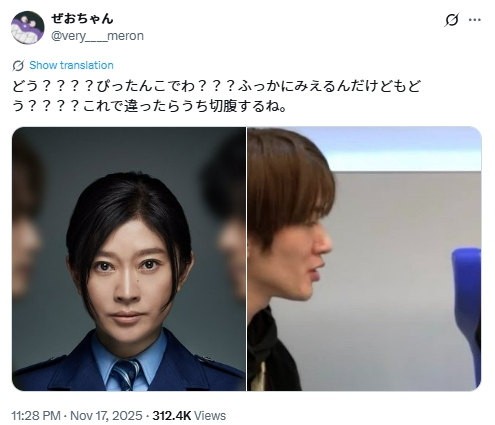Open the left photo of woman in uniform

(x=129, y=259)
